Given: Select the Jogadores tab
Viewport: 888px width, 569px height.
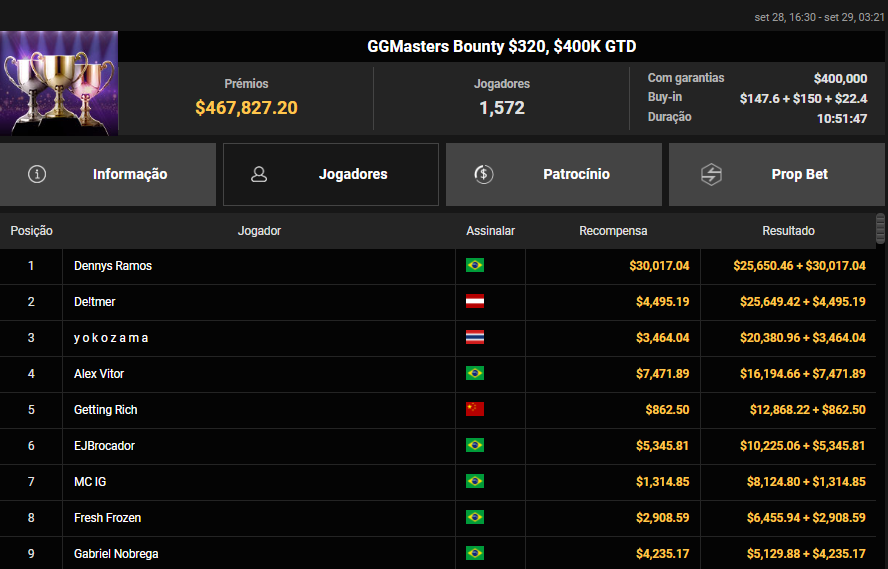Looking at the screenshot, I should [x=331, y=174].
